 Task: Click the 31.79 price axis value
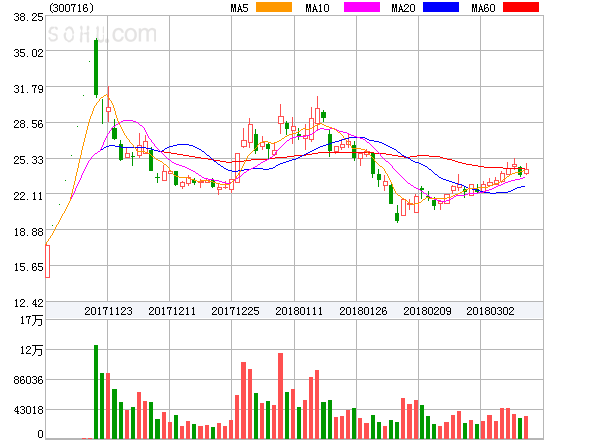pos(28,89)
